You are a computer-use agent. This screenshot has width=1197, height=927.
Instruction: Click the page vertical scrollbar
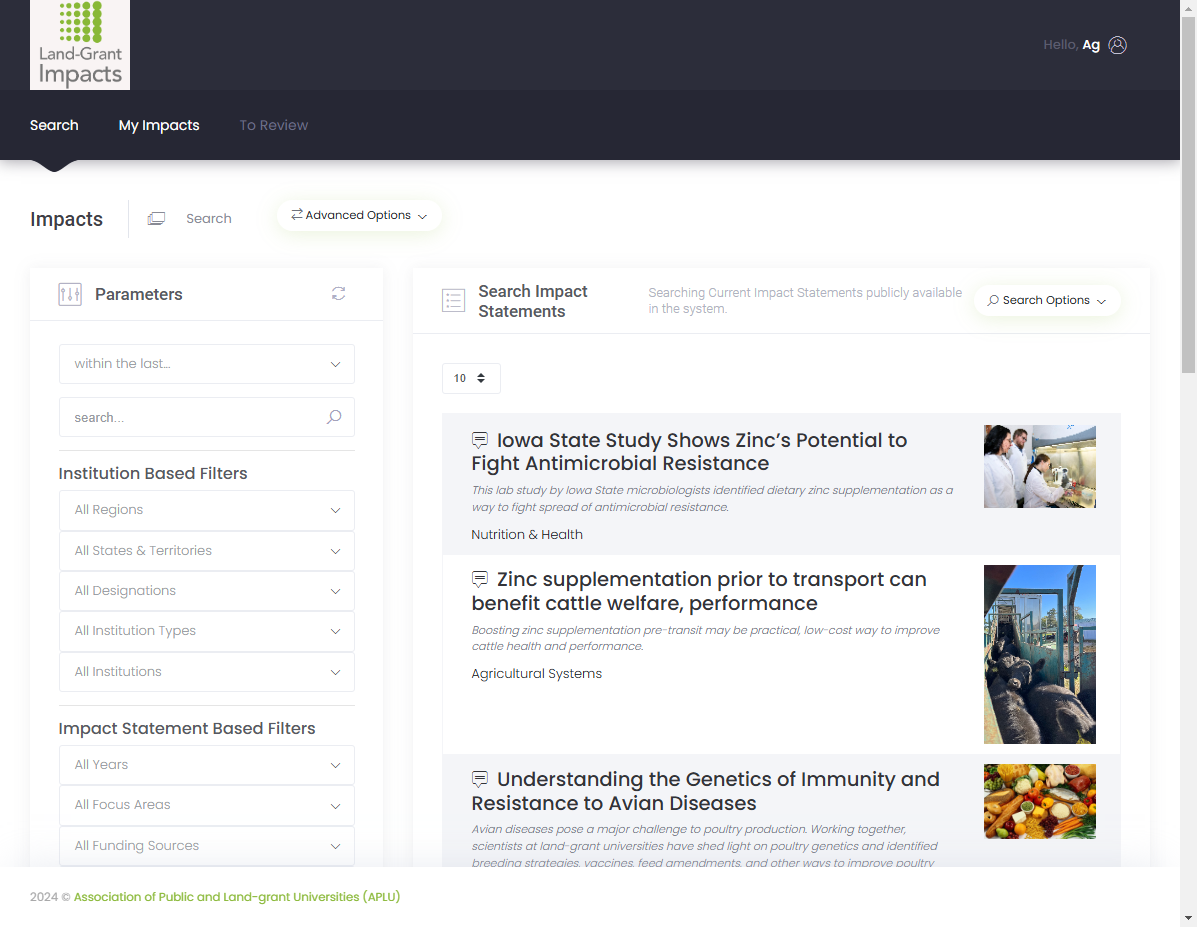click(1188, 195)
